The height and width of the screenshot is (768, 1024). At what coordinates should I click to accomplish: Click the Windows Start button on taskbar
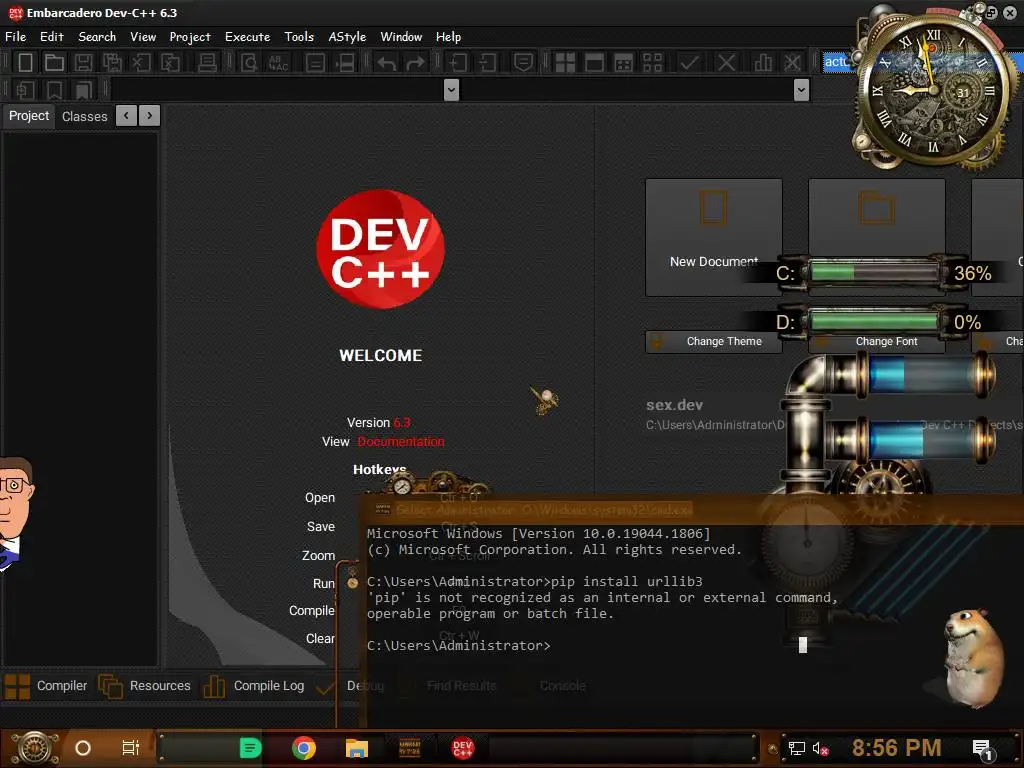click(x=35, y=748)
